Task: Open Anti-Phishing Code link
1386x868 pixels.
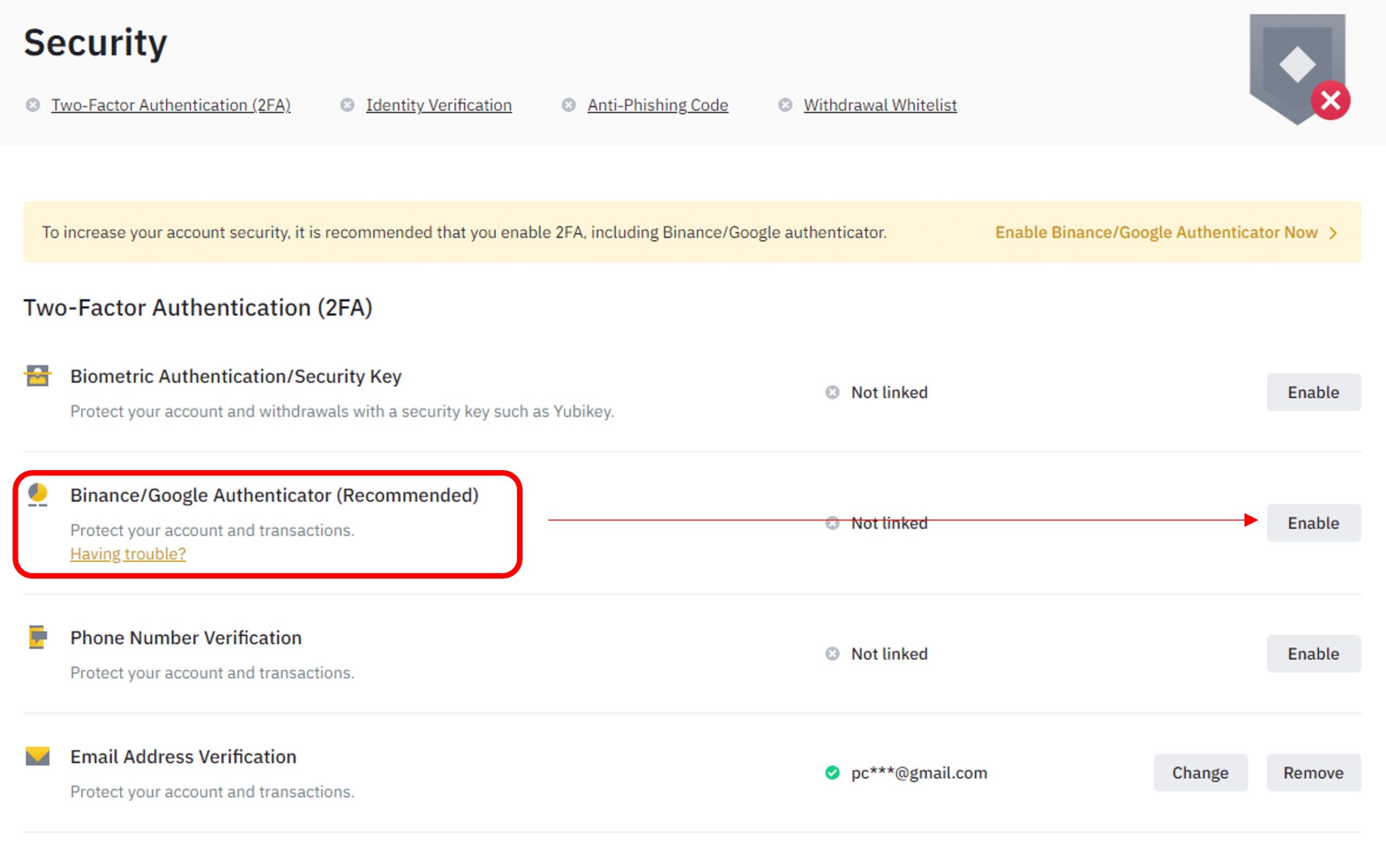Action: pos(657,105)
